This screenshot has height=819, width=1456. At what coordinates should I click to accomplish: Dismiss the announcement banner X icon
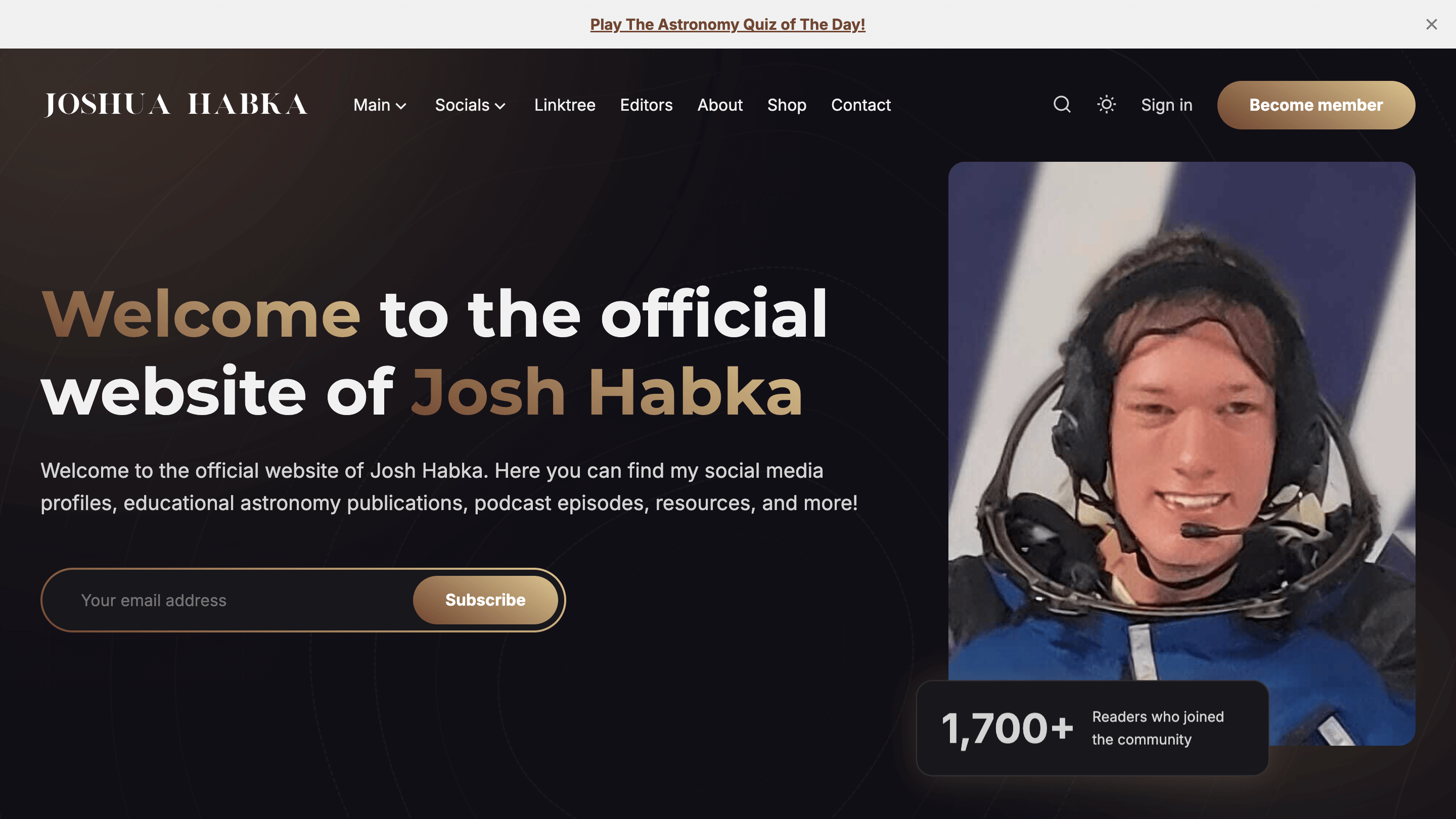(x=1431, y=24)
